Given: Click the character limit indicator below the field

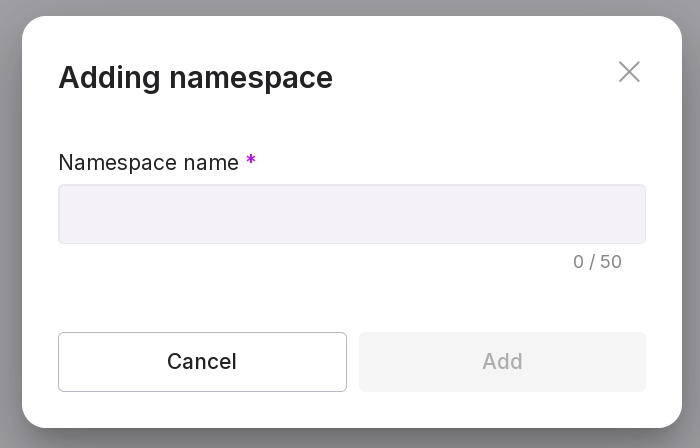Looking at the screenshot, I should (x=597, y=262).
